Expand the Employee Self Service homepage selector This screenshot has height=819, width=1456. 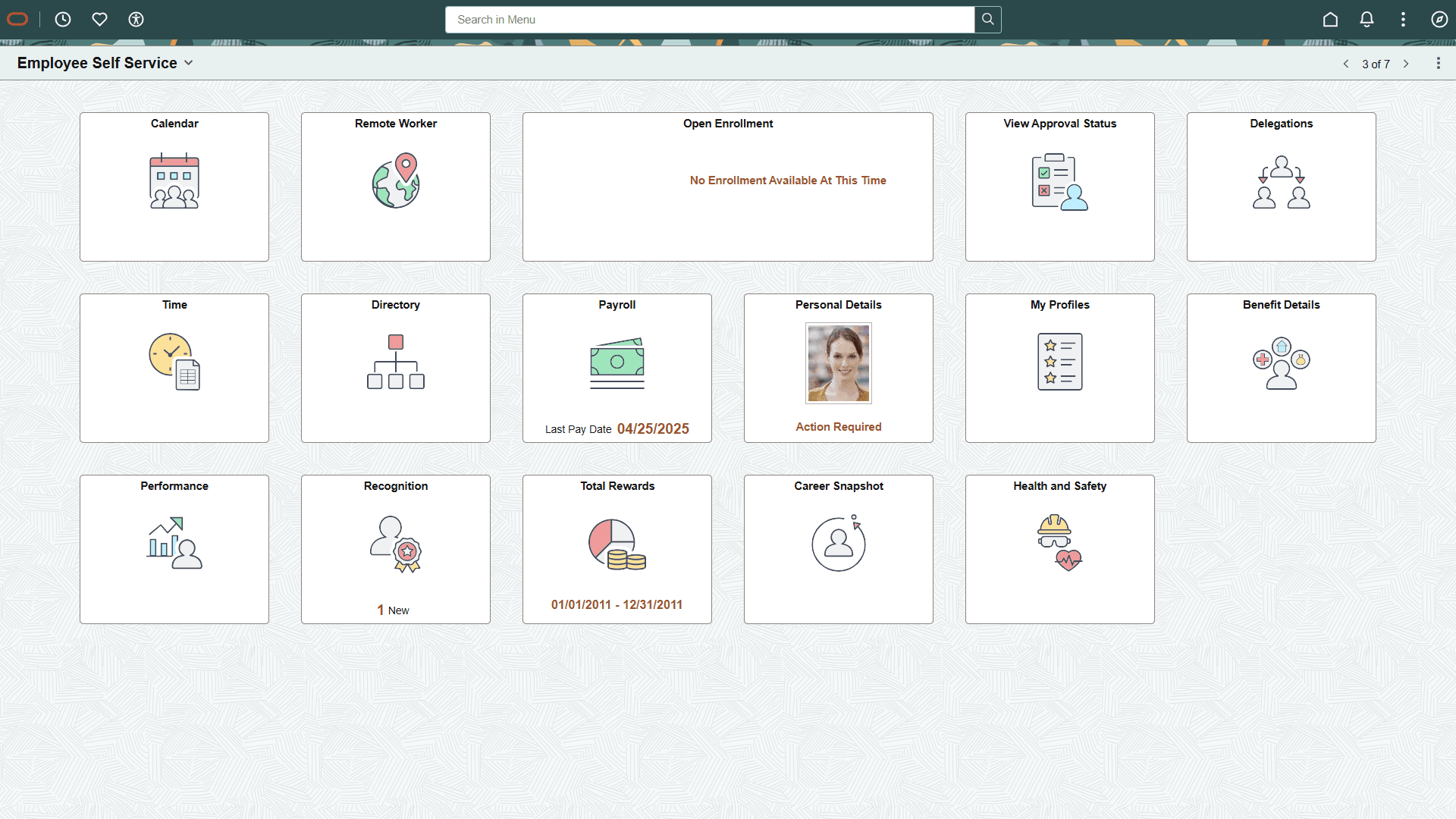click(187, 63)
